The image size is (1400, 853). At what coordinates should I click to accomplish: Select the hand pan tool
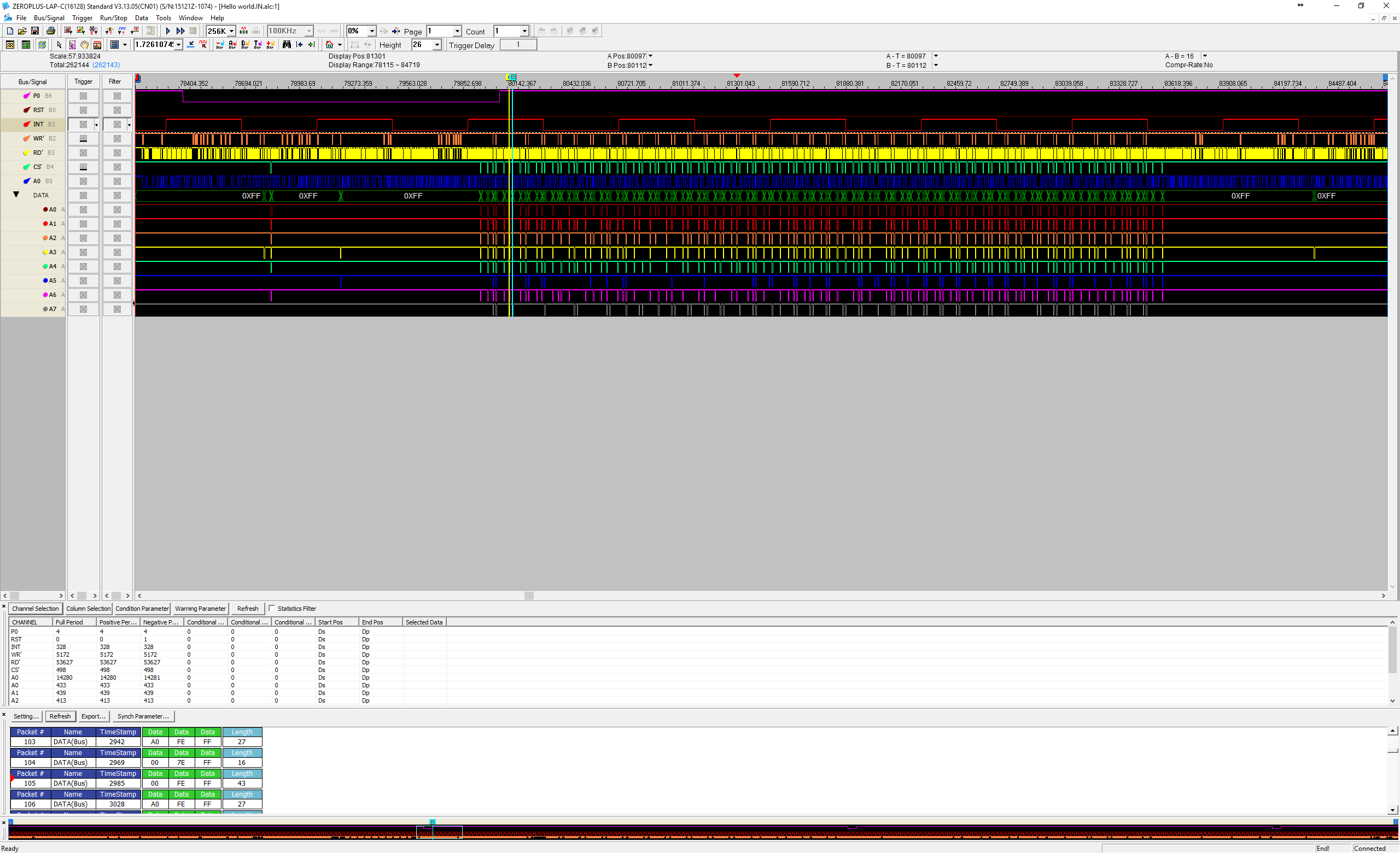pos(85,45)
